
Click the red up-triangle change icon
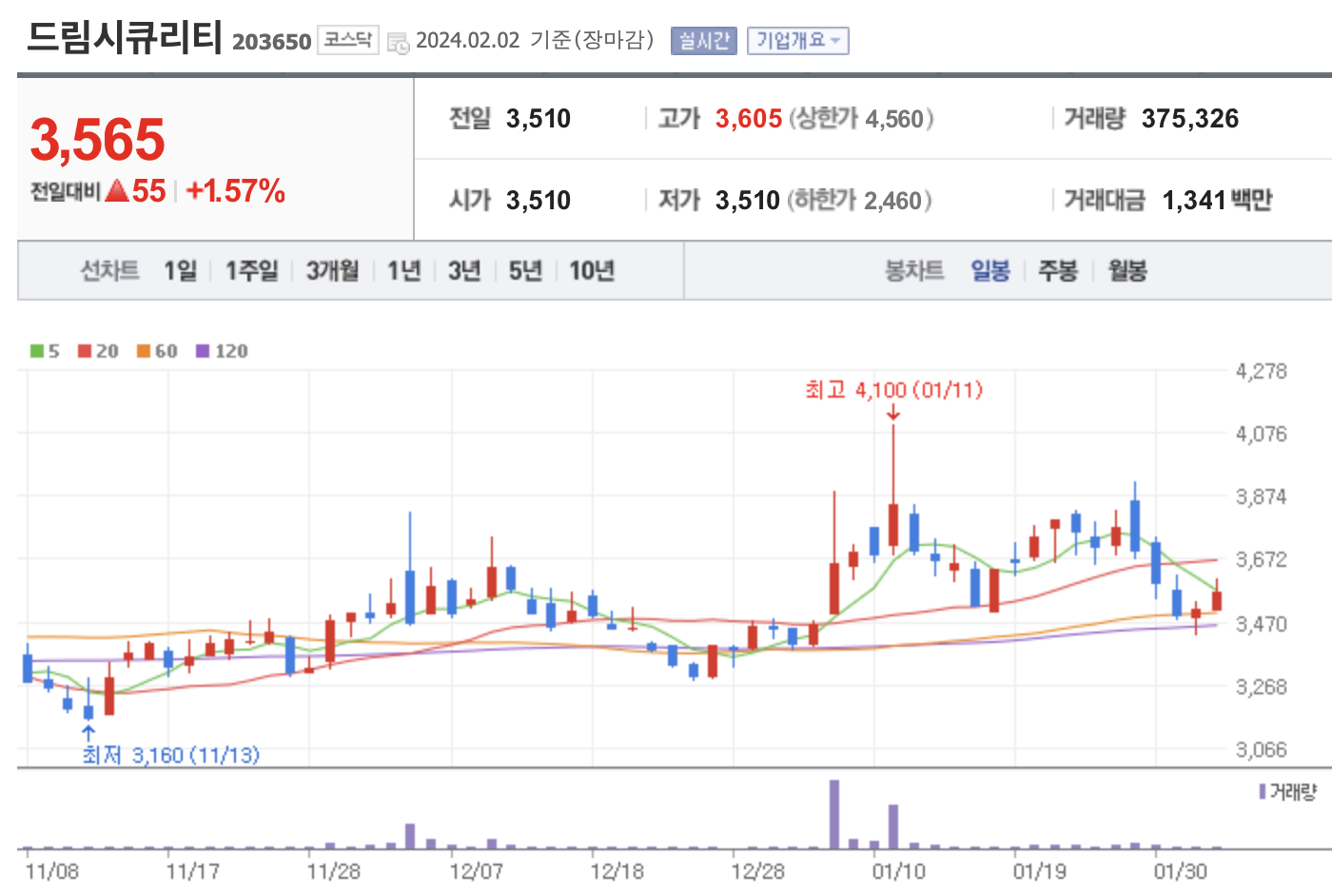[117, 191]
